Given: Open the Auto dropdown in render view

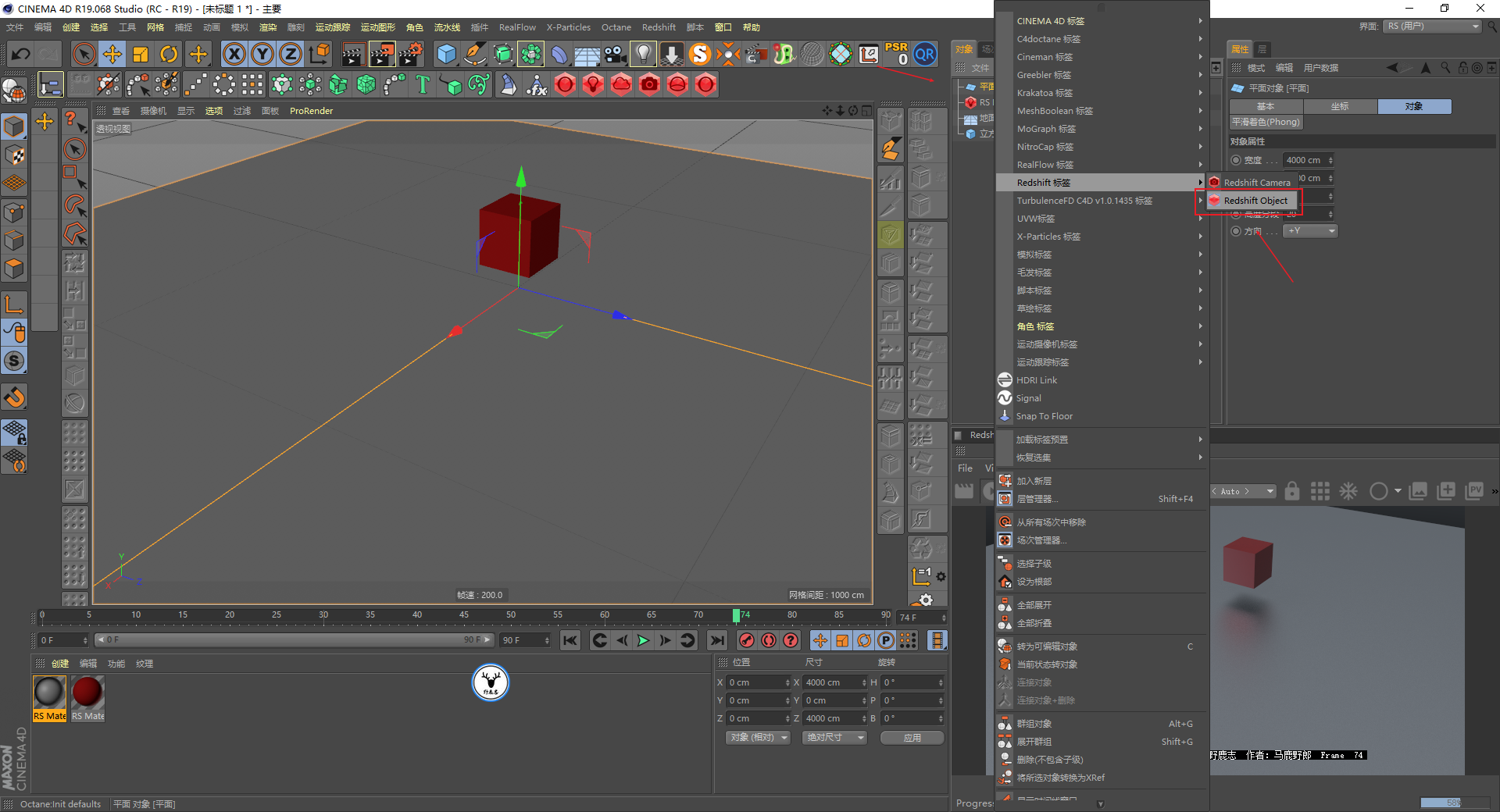Looking at the screenshot, I should click(x=1243, y=491).
